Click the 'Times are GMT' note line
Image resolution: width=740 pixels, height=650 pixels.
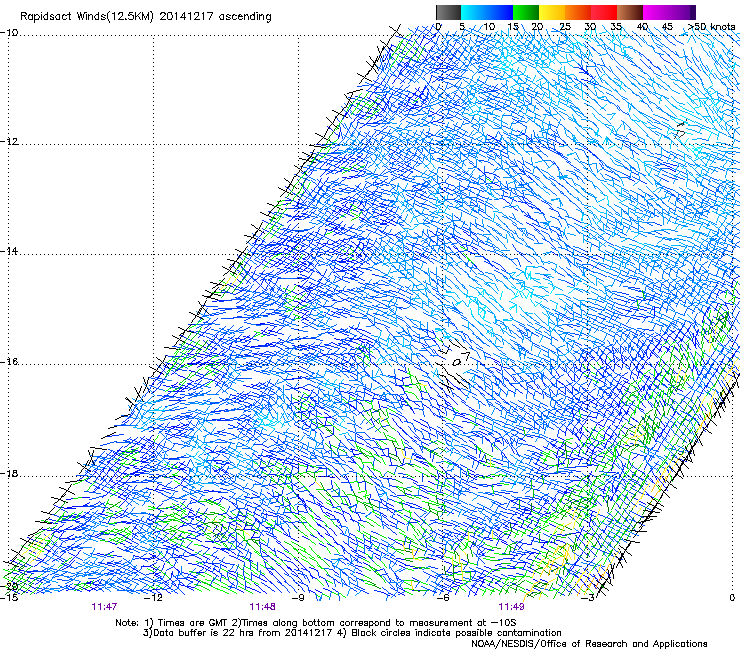(315, 623)
